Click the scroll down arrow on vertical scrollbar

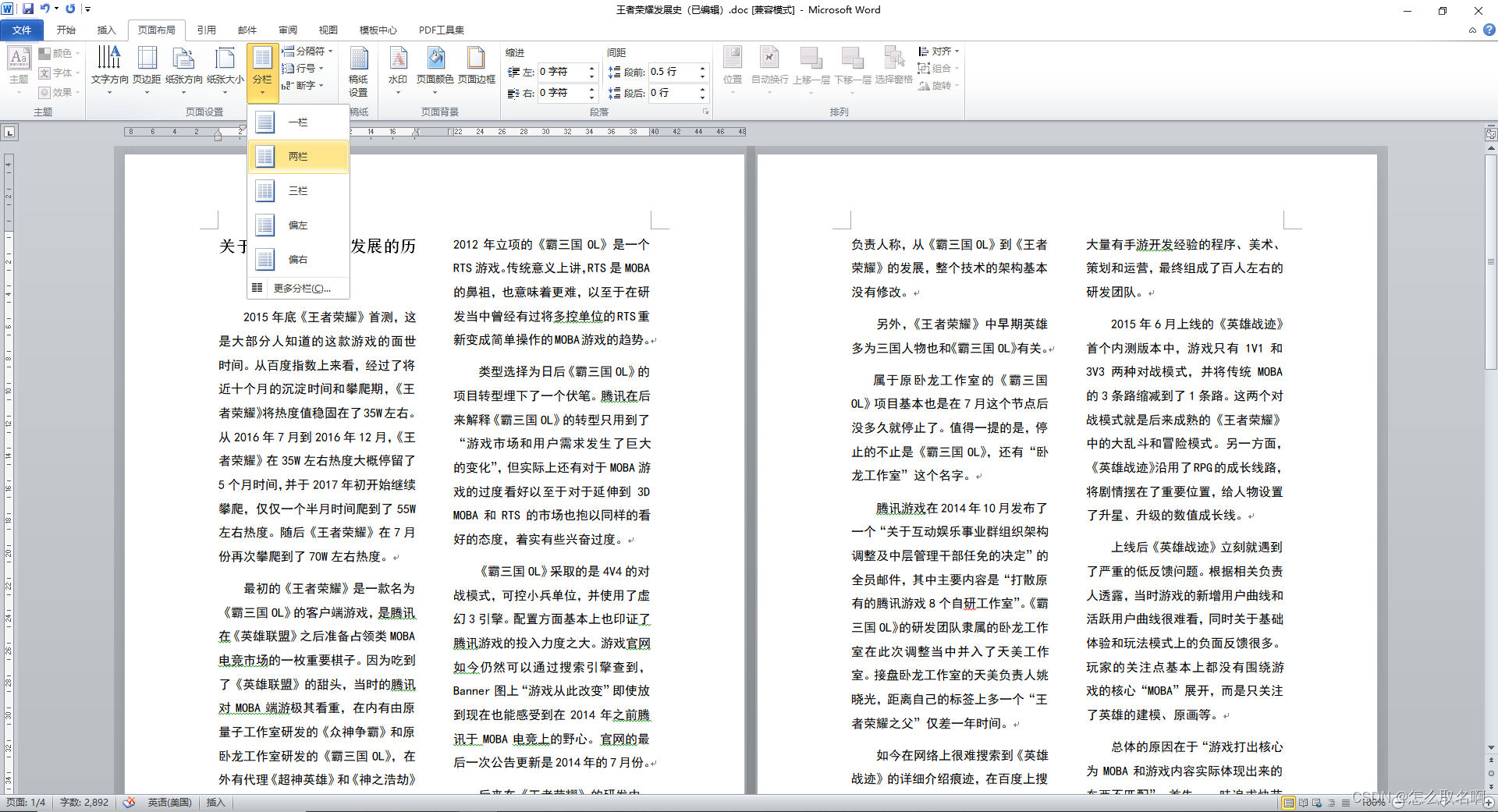(x=1491, y=748)
